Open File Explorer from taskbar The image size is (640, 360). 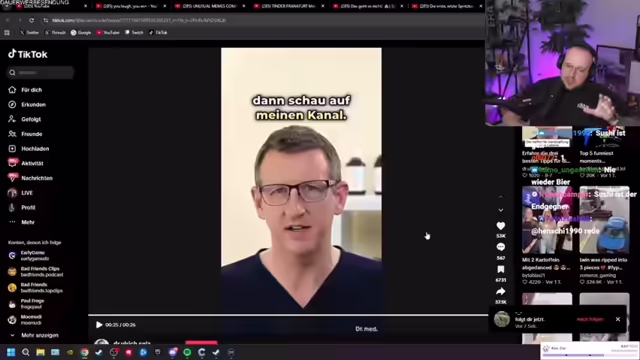pyautogui.click(x=40, y=352)
